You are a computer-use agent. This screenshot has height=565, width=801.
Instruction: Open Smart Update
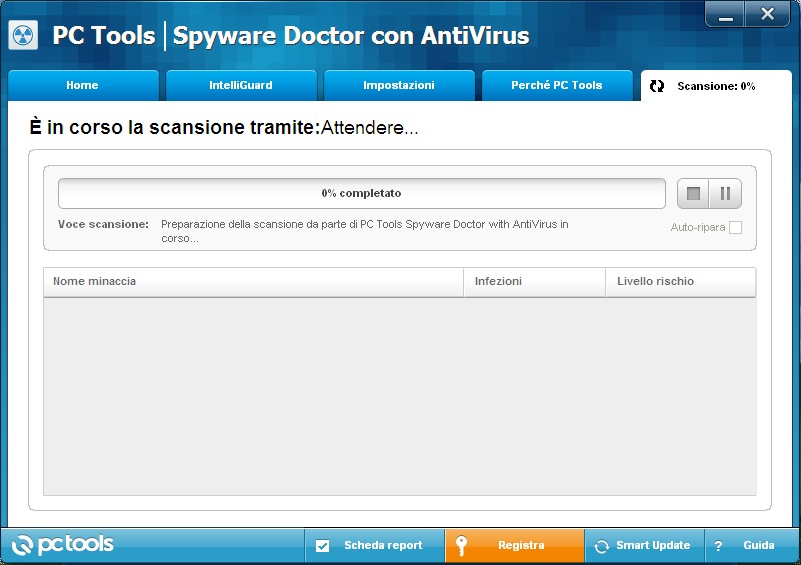tap(652, 546)
